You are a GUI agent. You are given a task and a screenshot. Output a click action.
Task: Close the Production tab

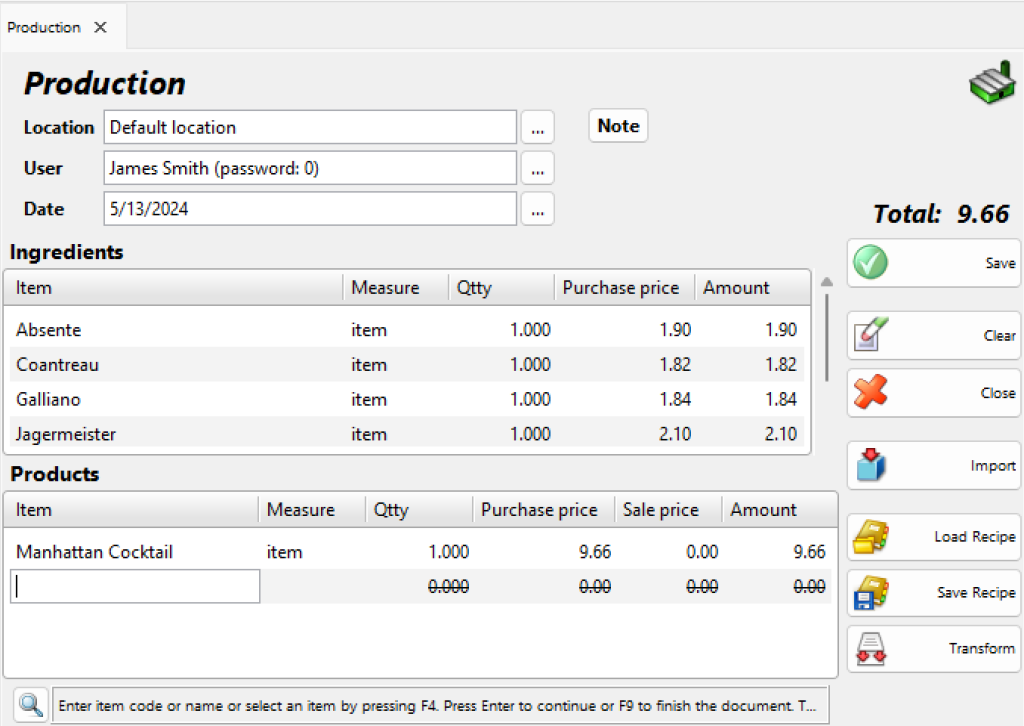pyautogui.click(x=100, y=28)
